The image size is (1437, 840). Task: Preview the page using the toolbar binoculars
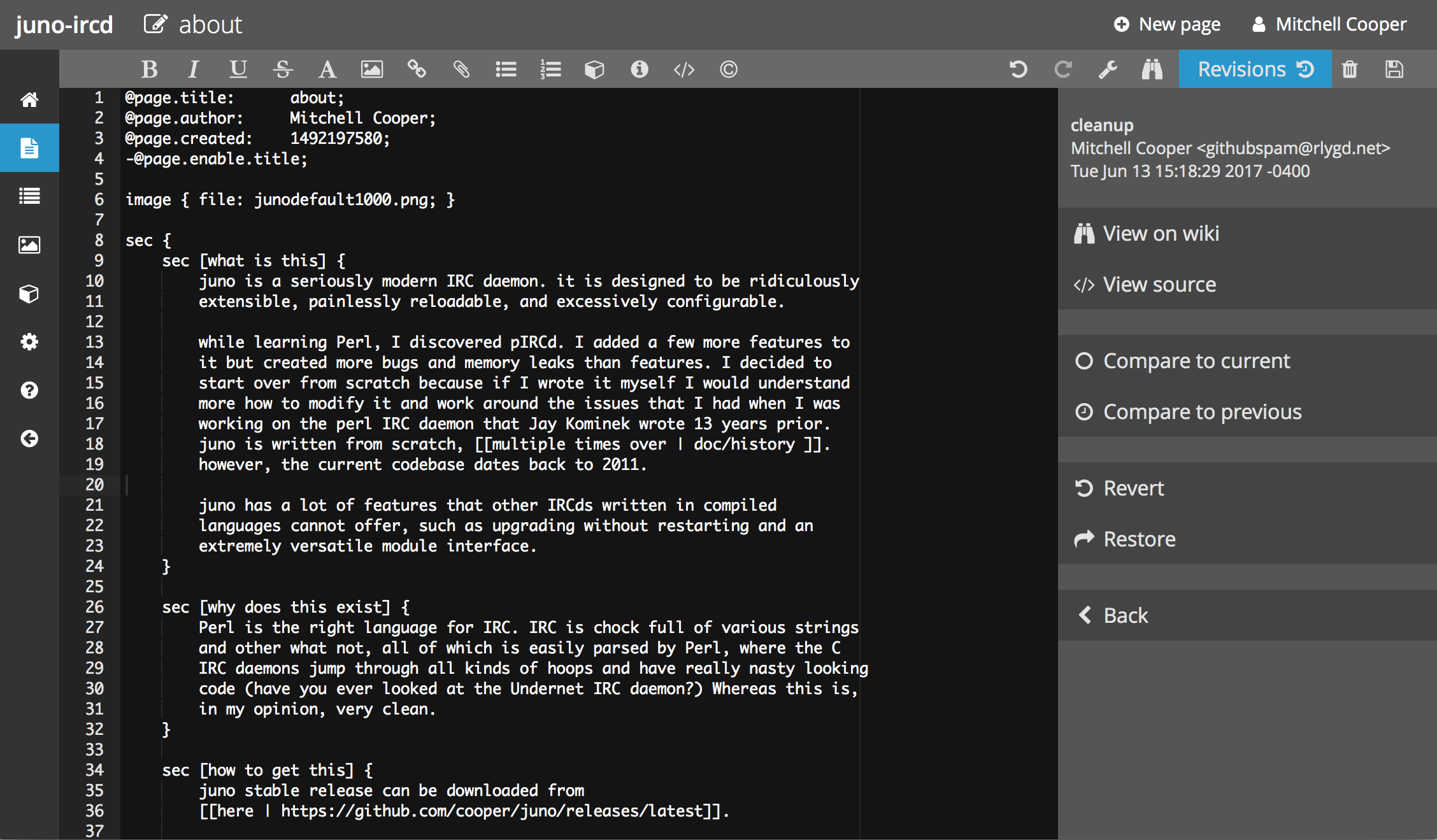click(1152, 69)
